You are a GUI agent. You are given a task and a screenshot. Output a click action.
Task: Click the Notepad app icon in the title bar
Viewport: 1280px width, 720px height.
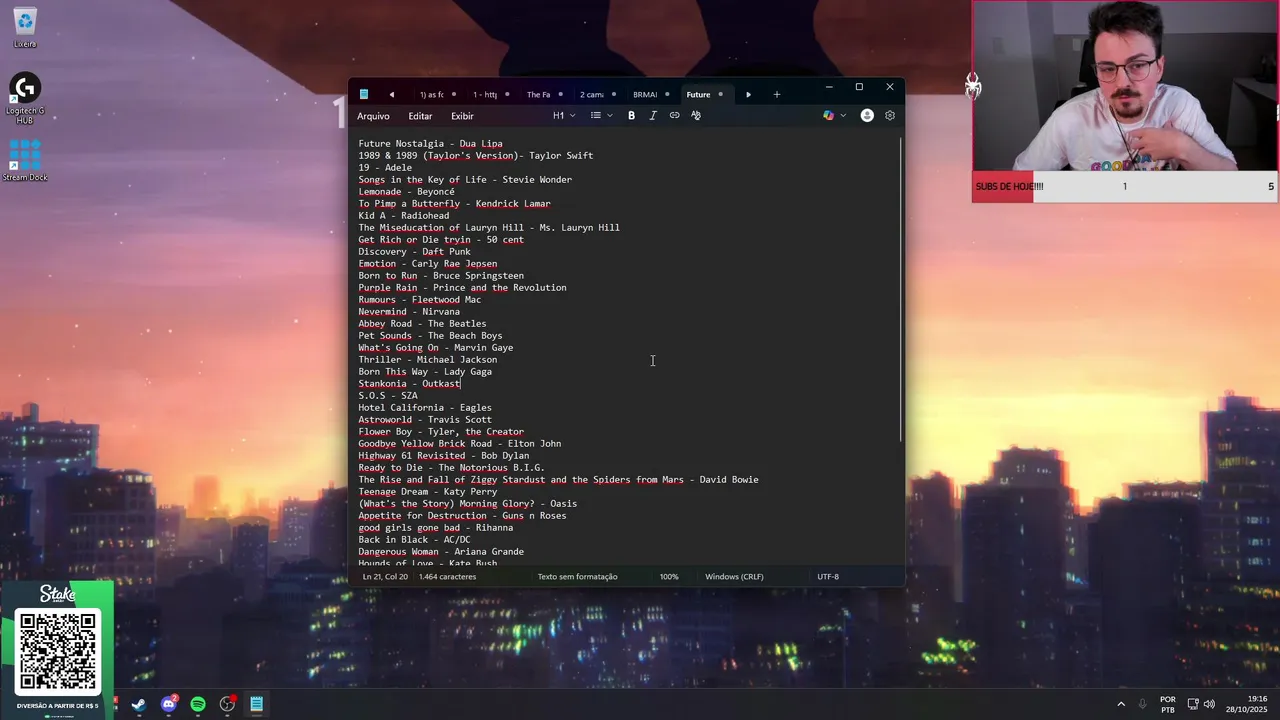coord(364,95)
